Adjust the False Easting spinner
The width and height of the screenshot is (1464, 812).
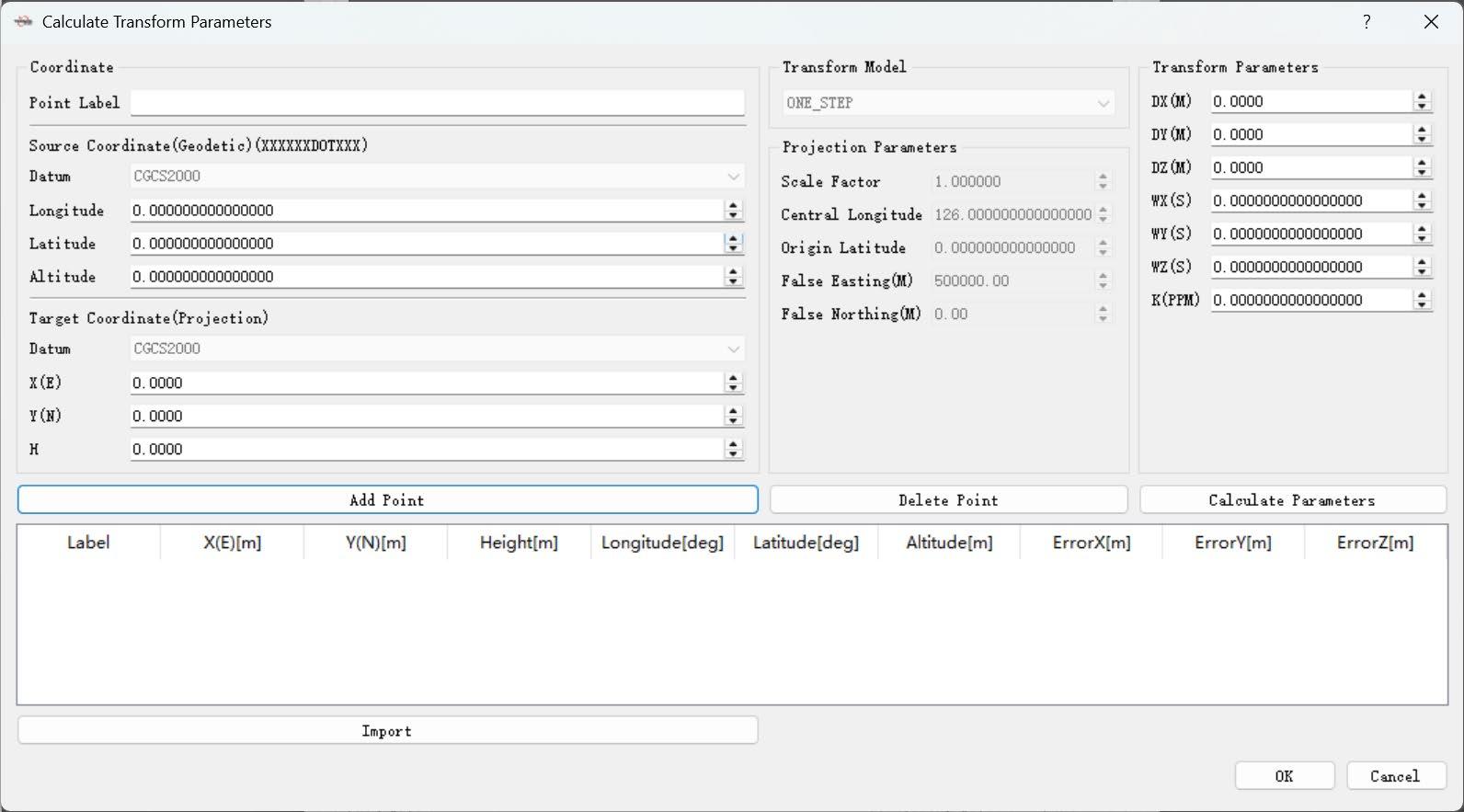click(1104, 280)
